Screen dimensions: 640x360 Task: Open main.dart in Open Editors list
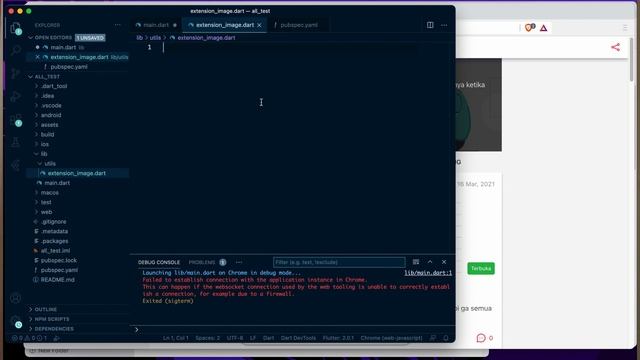coord(63,47)
